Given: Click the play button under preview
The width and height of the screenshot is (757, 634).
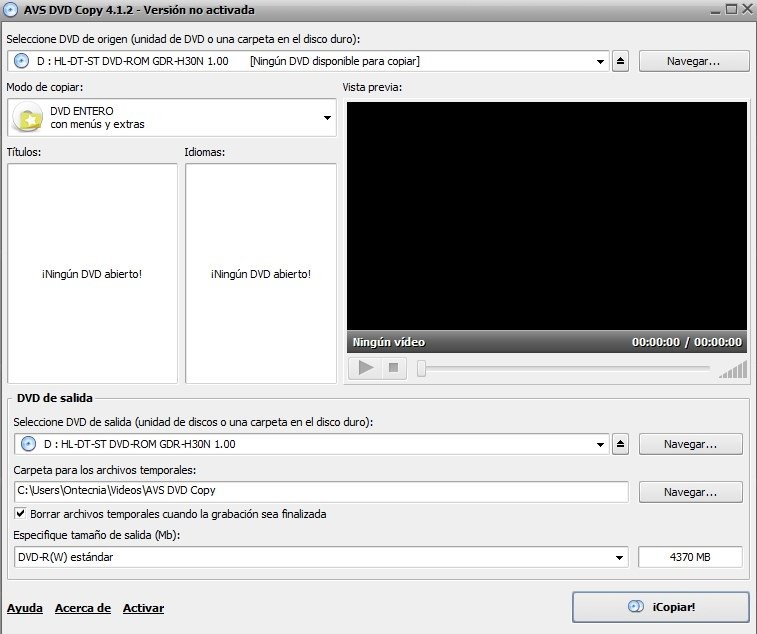Looking at the screenshot, I should pyautogui.click(x=365, y=368).
